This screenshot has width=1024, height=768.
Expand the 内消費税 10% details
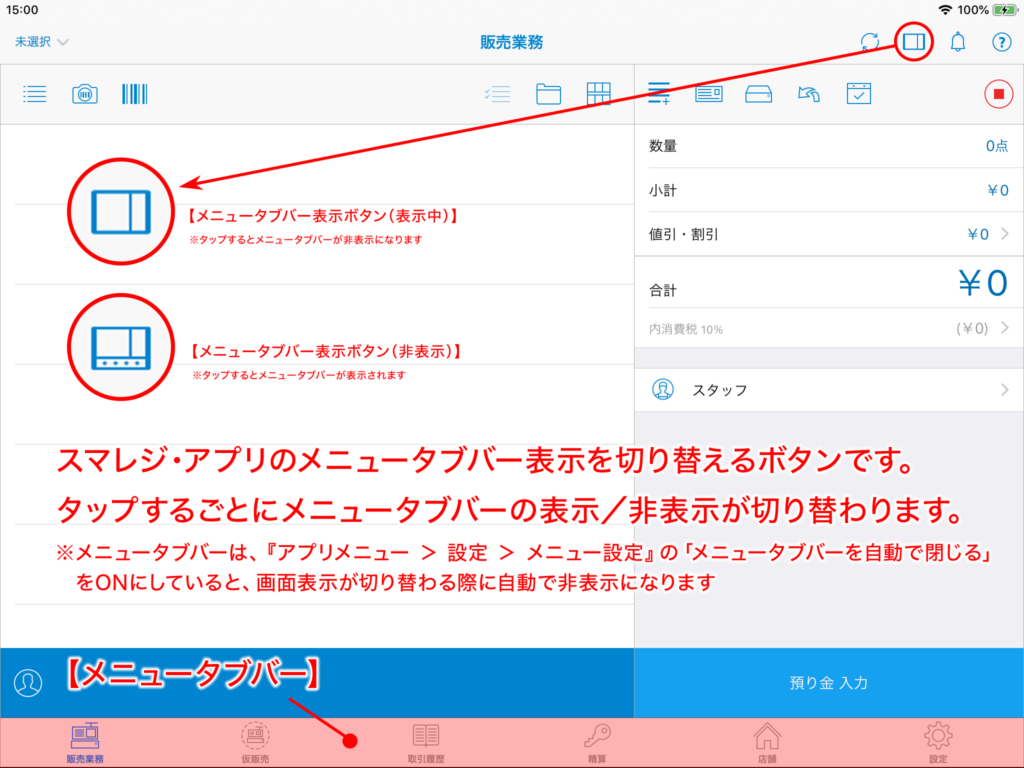(x=828, y=328)
